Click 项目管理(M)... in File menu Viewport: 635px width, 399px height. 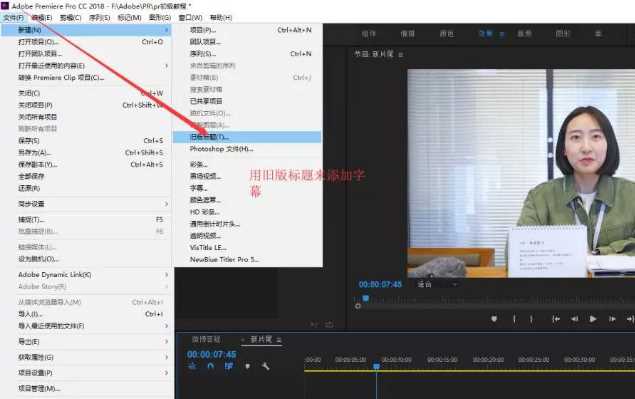click(86, 388)
